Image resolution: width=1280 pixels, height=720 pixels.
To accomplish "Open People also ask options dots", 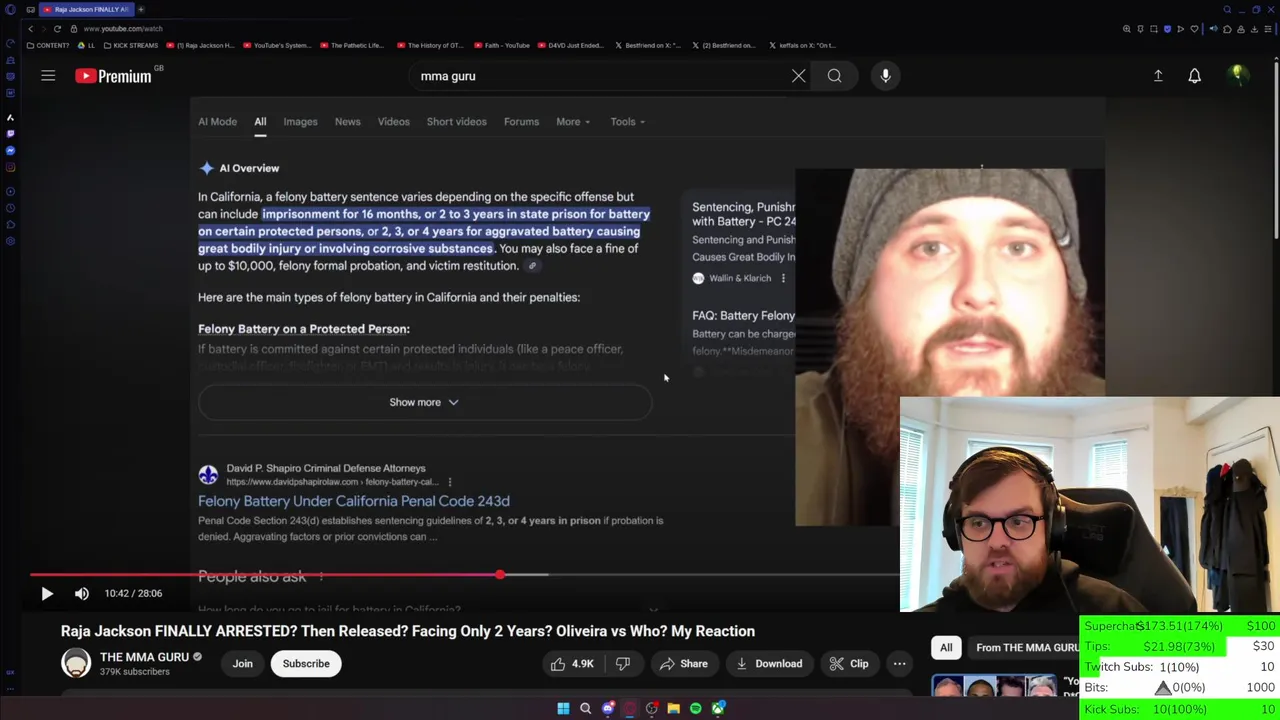I will (x=321, y=577).
